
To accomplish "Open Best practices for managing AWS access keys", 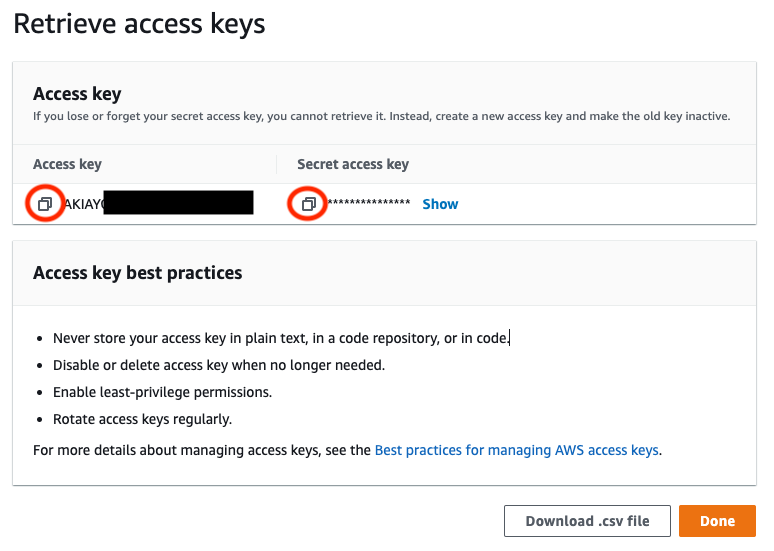I will coord(516,450).
